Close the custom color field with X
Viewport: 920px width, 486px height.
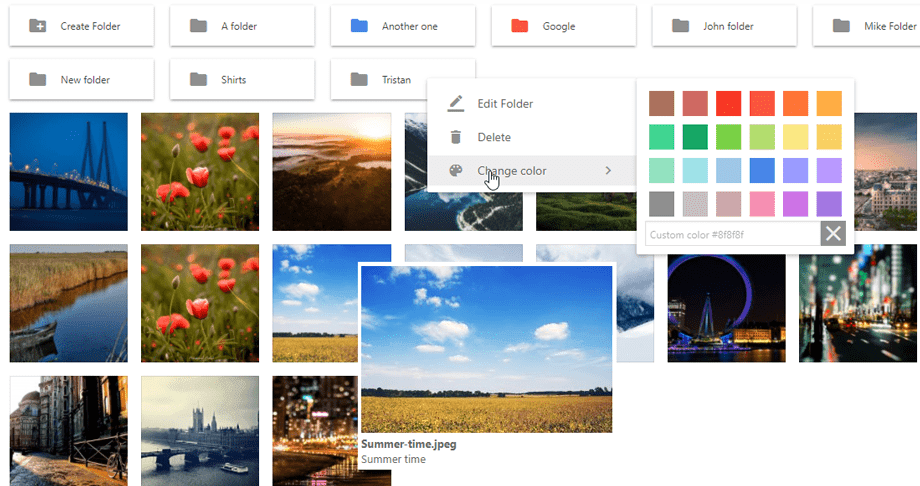pyautogui.click(x=833, y=234)
